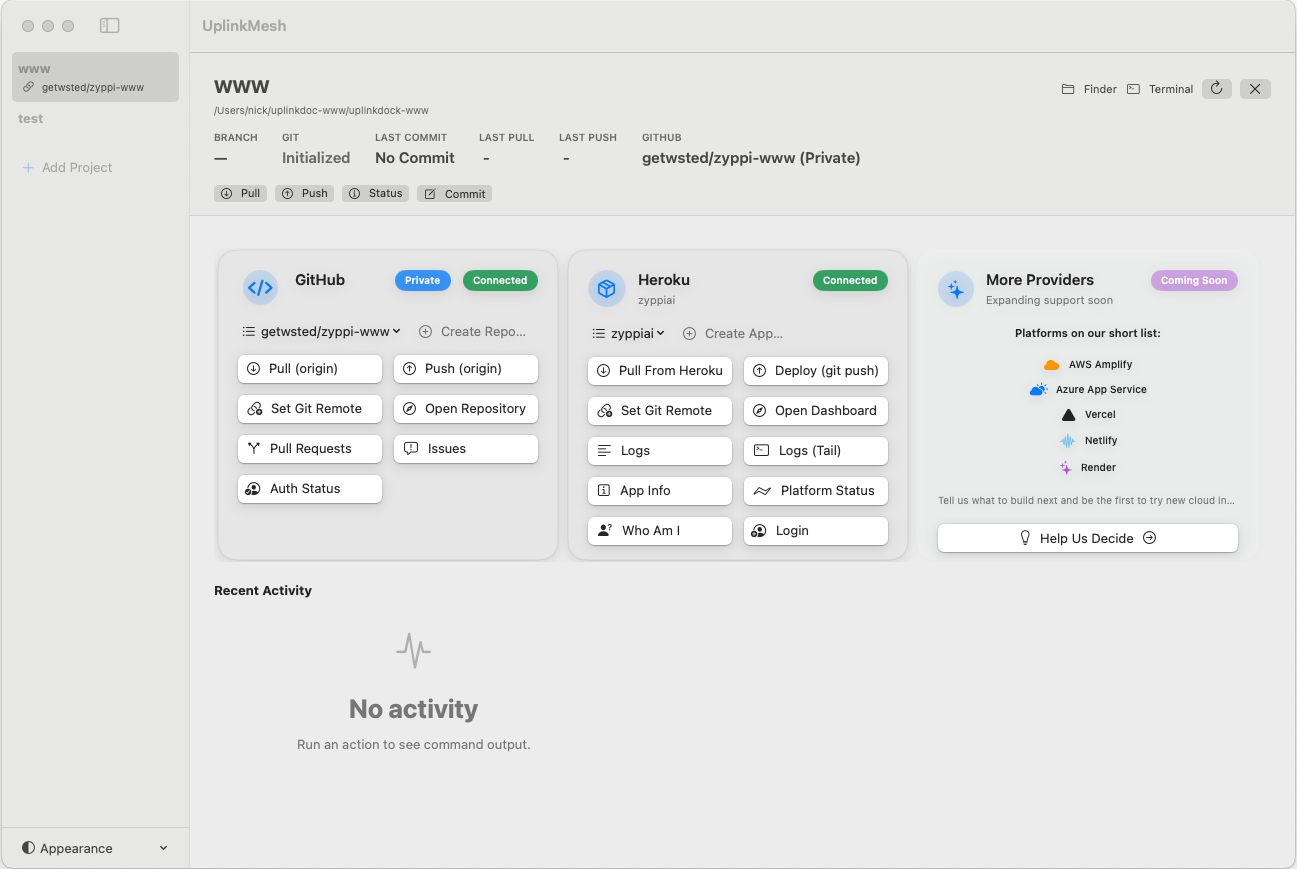Open the zyppiai app dropdown on Heroku card
The height and width of the screenshot is (869, 1297).
coord(629,333)
